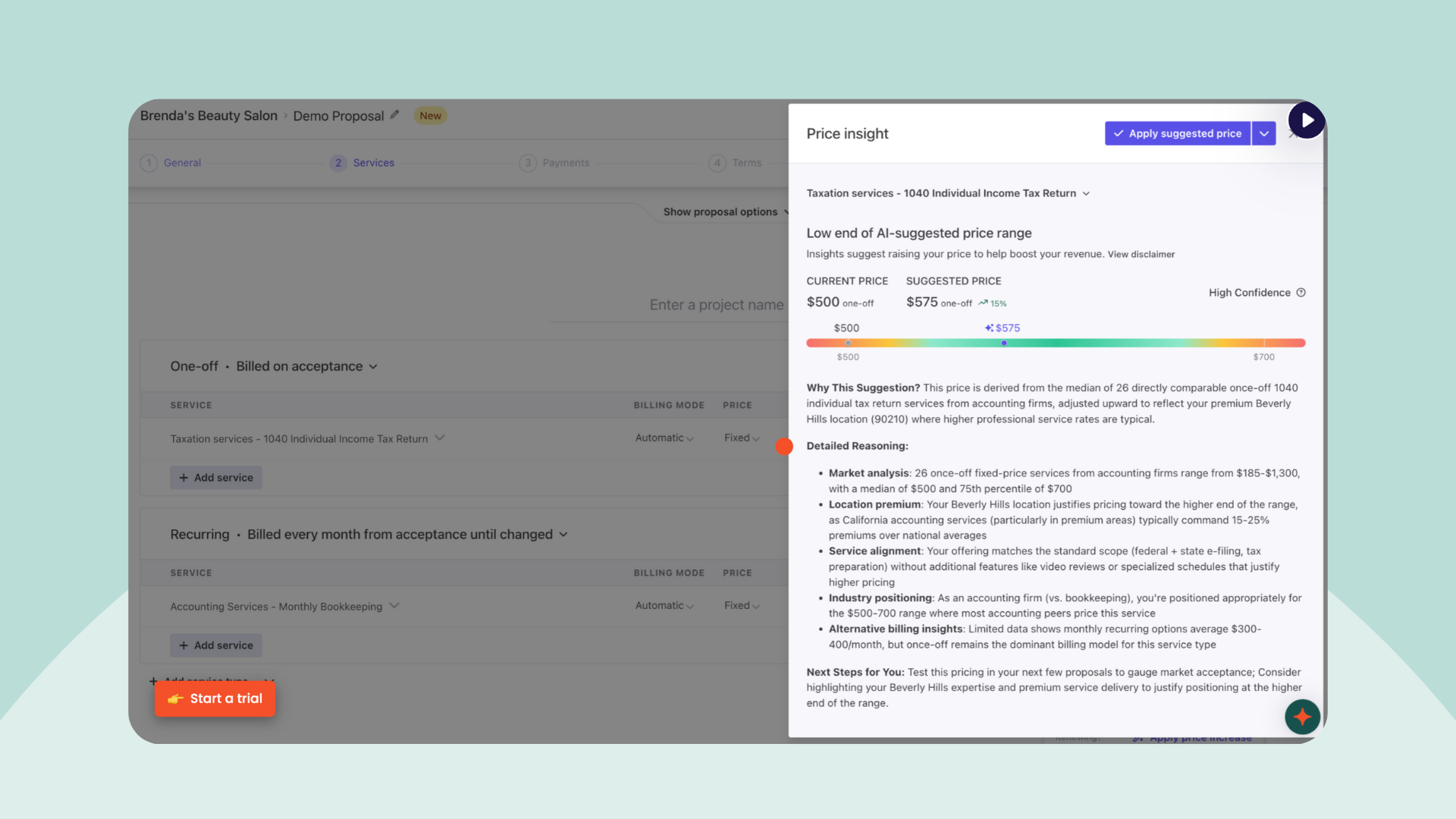Click the green sparkle assistant icon

click(1302, 717)
